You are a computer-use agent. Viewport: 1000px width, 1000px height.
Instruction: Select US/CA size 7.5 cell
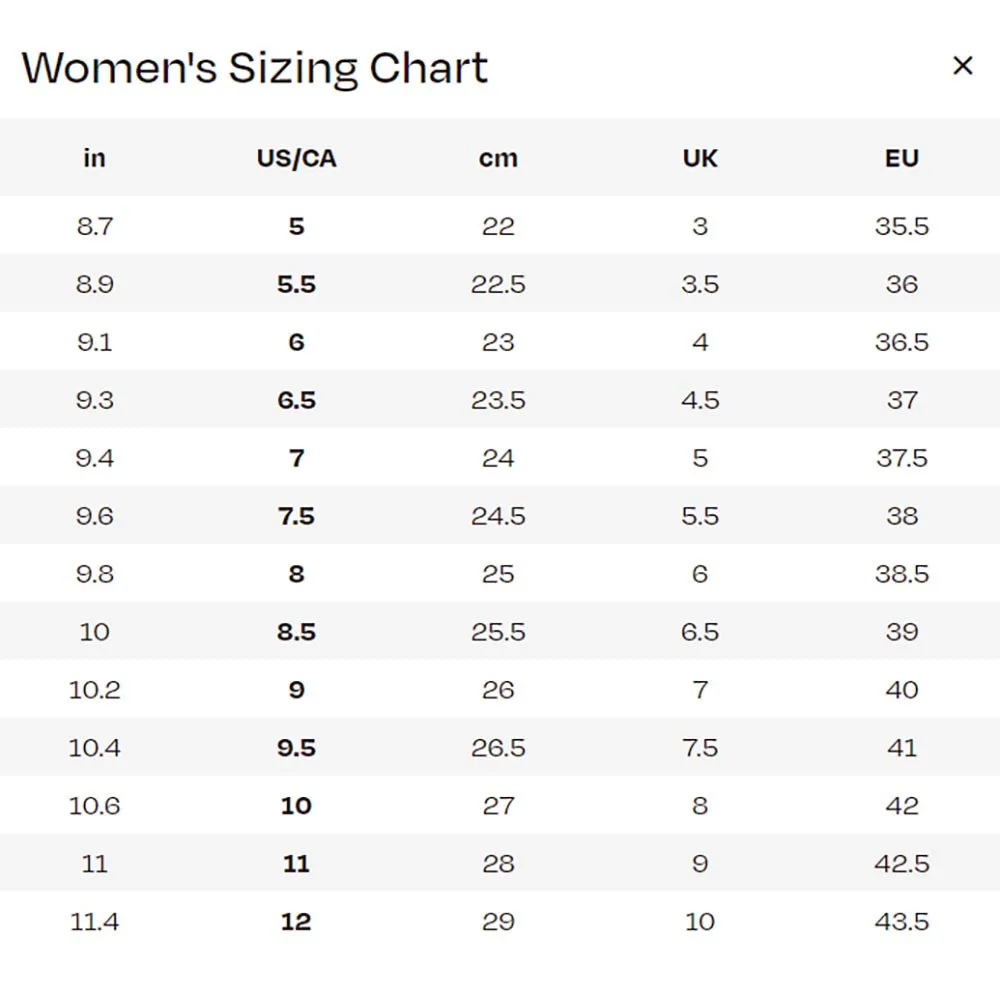[296, 516]
